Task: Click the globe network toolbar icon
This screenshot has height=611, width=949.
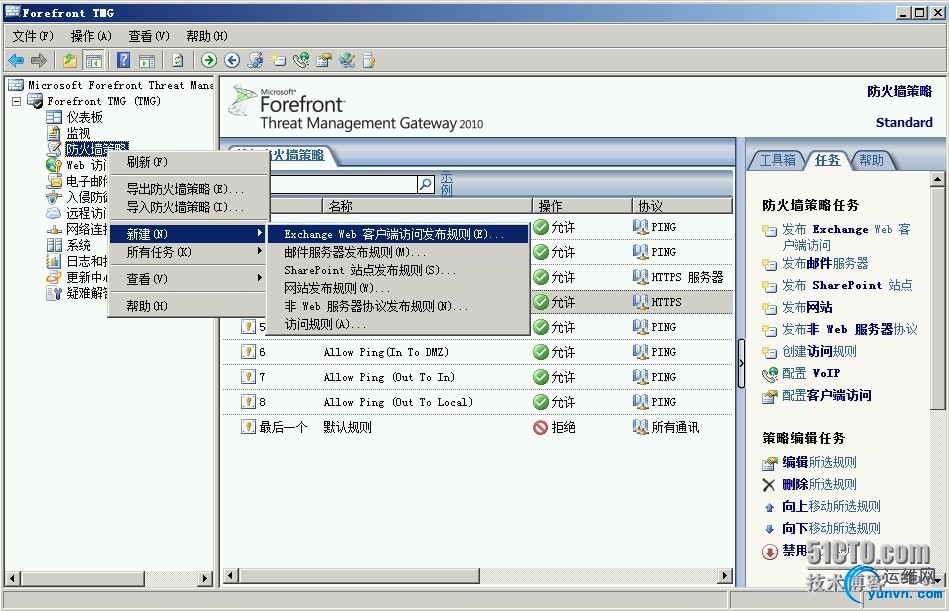Action: click(x=347, y=60)
